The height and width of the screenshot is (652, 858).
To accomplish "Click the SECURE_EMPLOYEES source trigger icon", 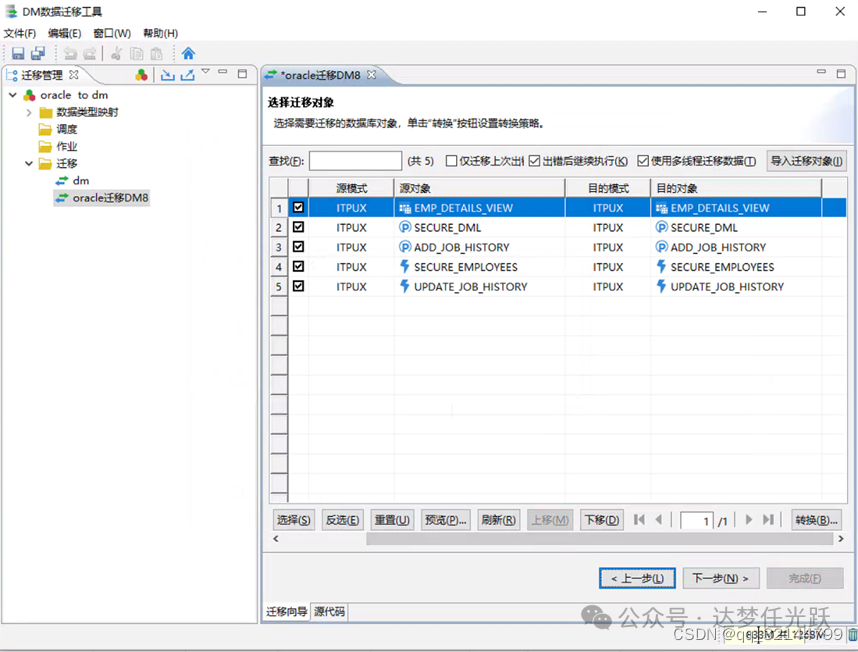I will 404,266.
